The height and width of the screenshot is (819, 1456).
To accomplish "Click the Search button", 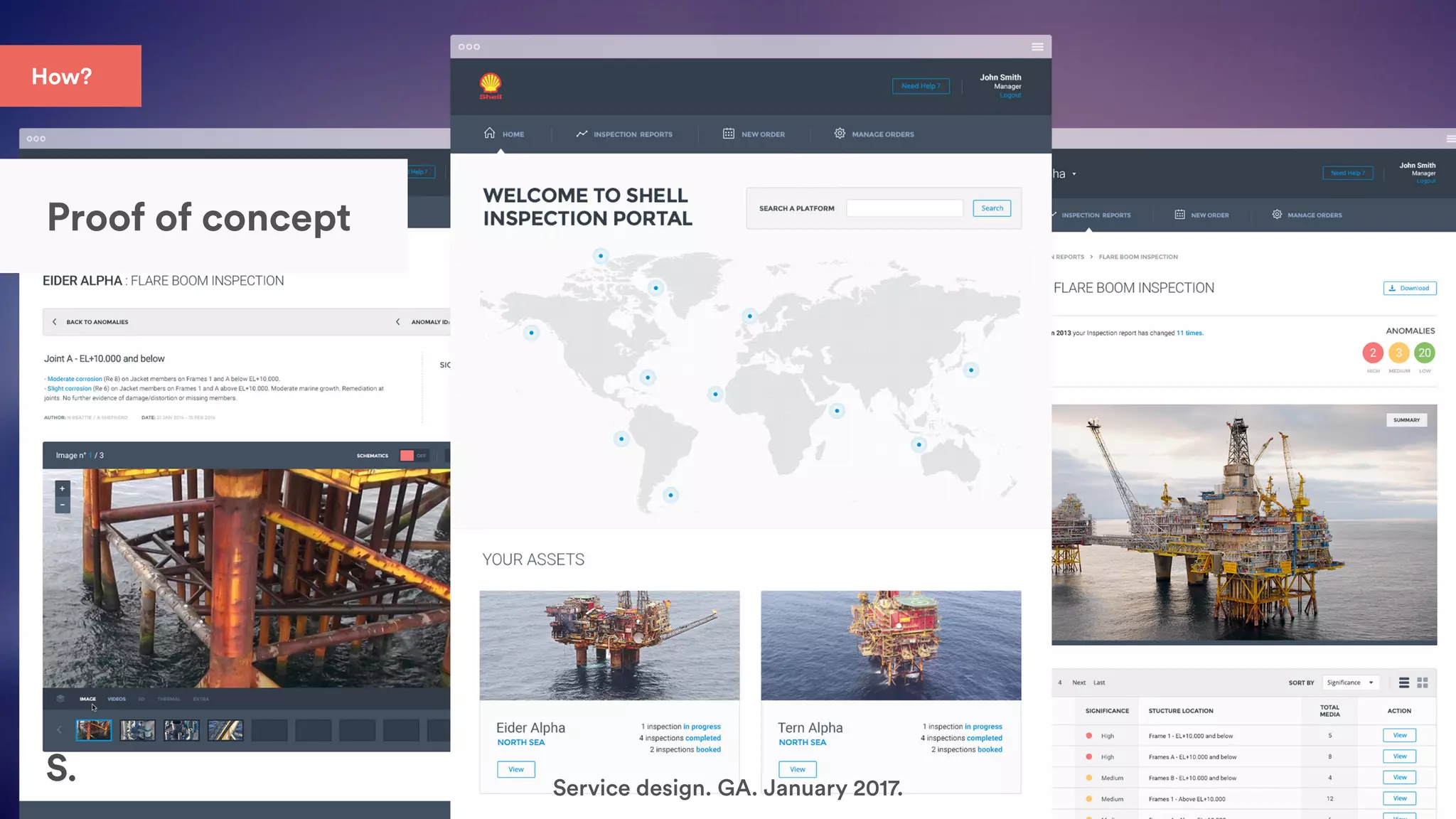I will (x=992, y=208).
